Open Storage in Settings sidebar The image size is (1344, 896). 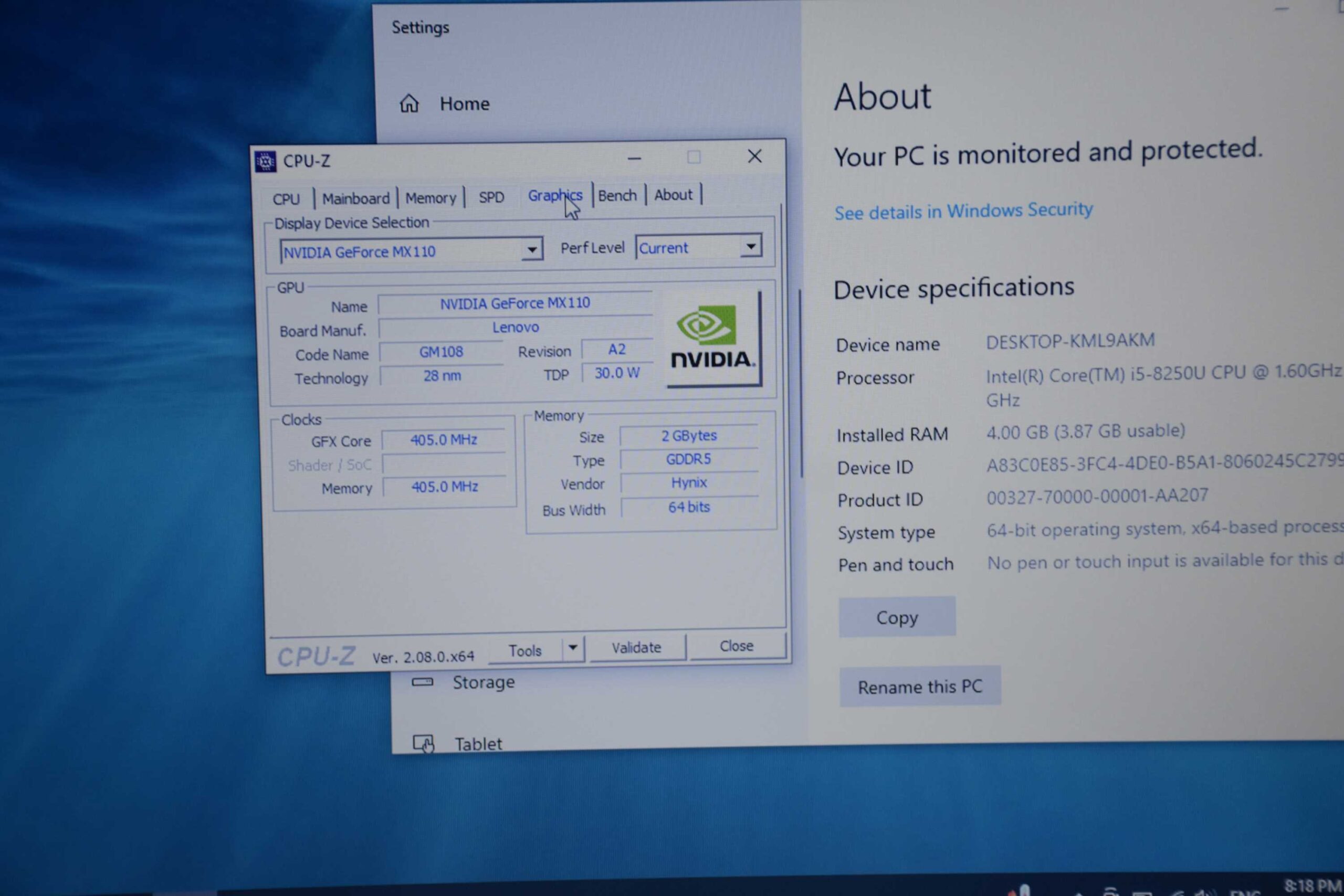pos(484,682)
